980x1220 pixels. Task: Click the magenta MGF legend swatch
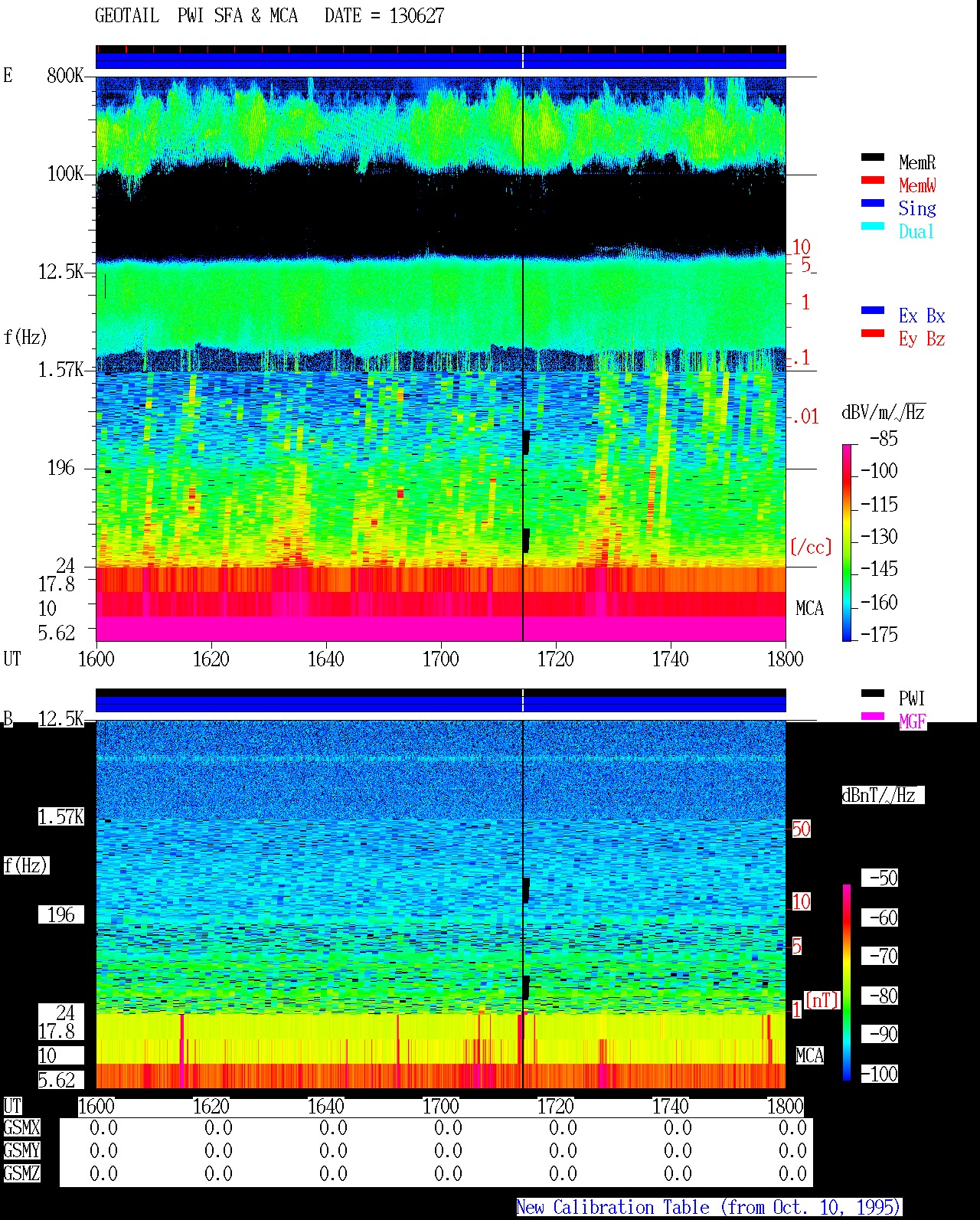tap(872, 717)
